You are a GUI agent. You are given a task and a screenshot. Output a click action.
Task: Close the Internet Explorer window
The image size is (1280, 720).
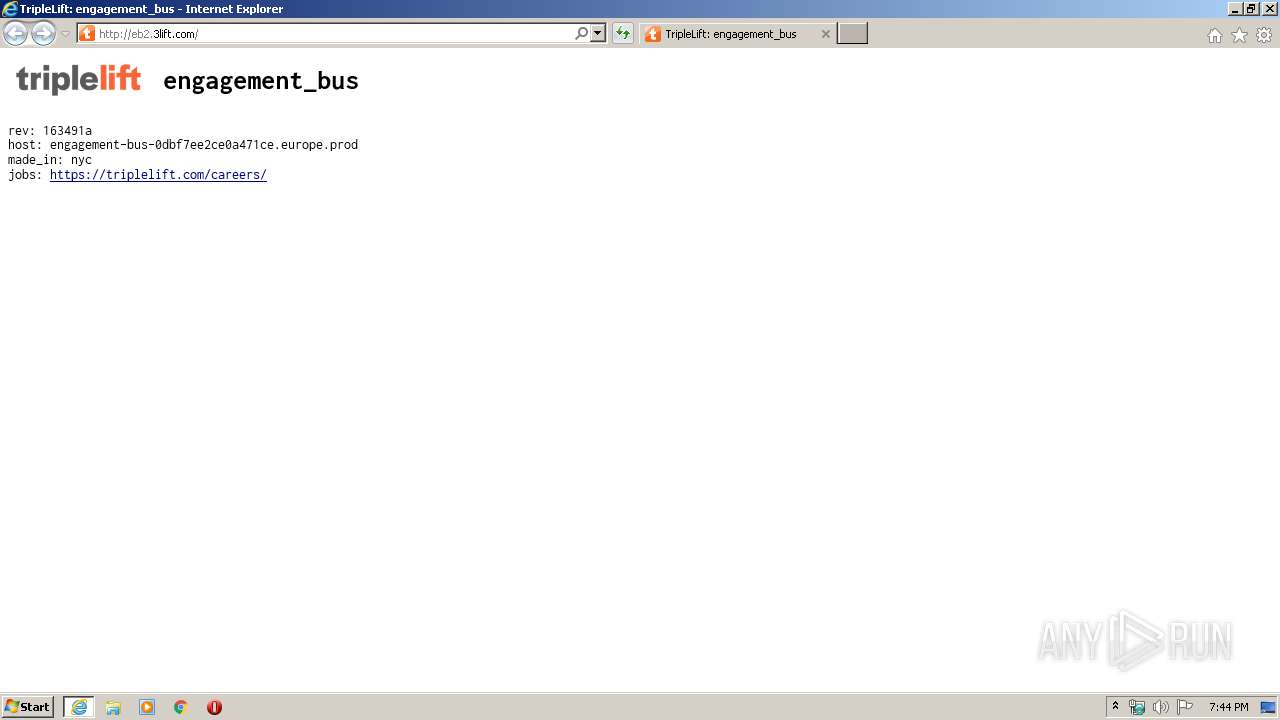click(1268, 9)
